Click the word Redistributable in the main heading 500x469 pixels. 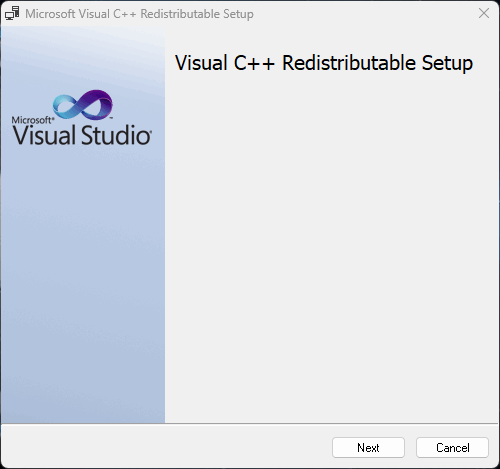[349, 62]
